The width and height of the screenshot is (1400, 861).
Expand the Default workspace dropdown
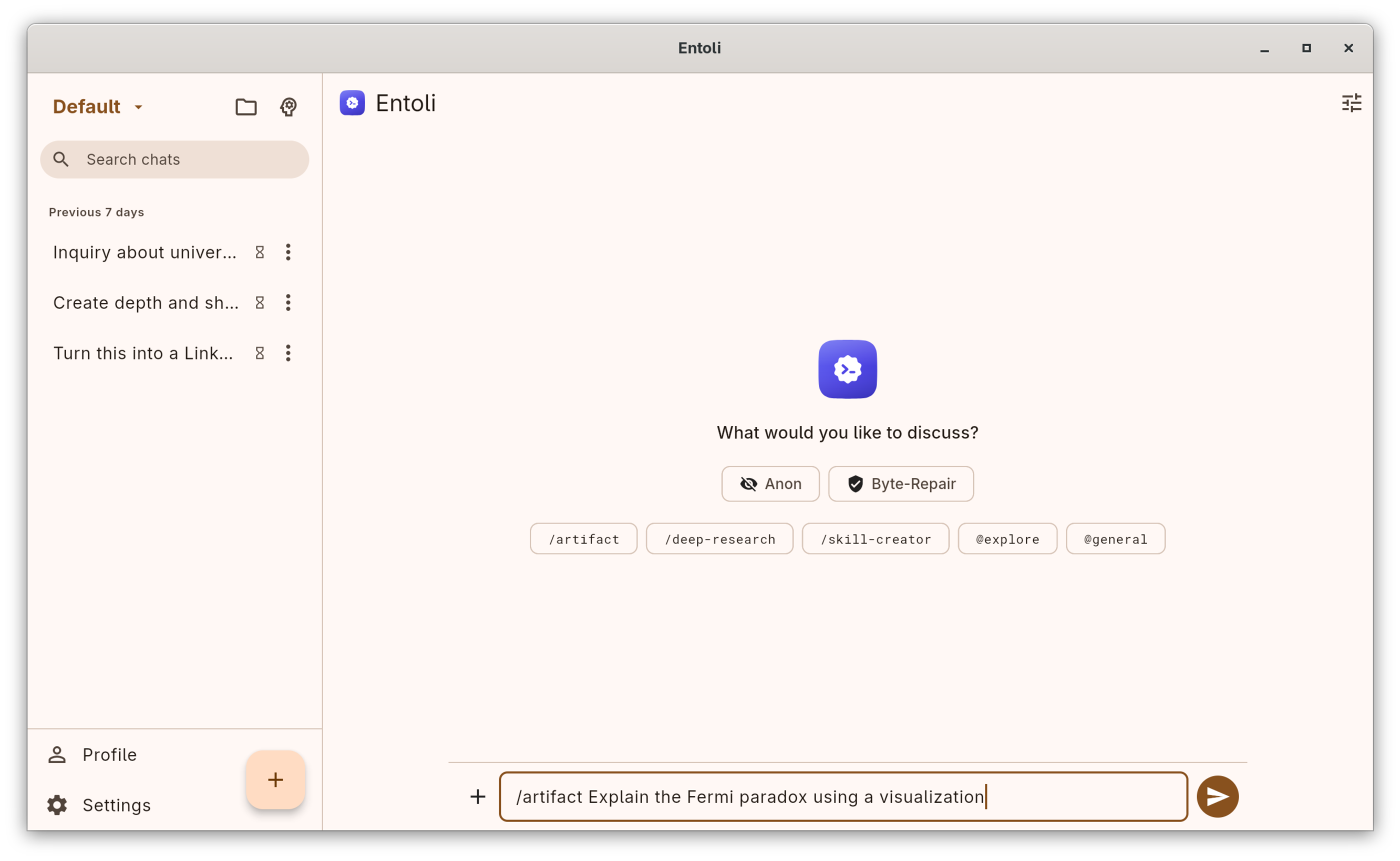click(x=97, y=107)
